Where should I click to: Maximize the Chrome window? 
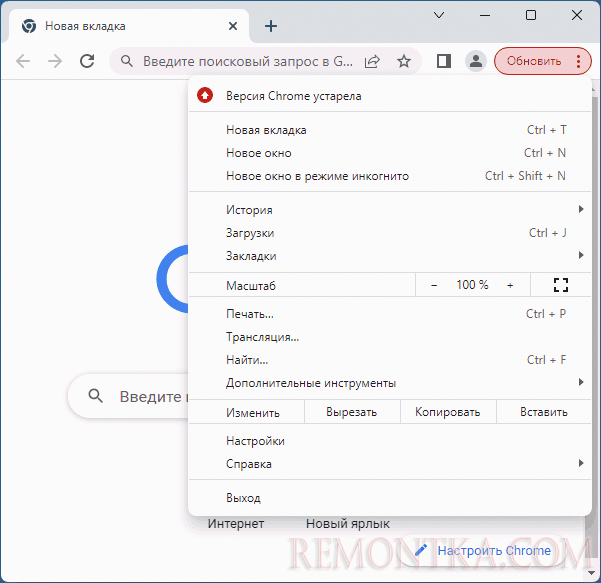(531, 15)
